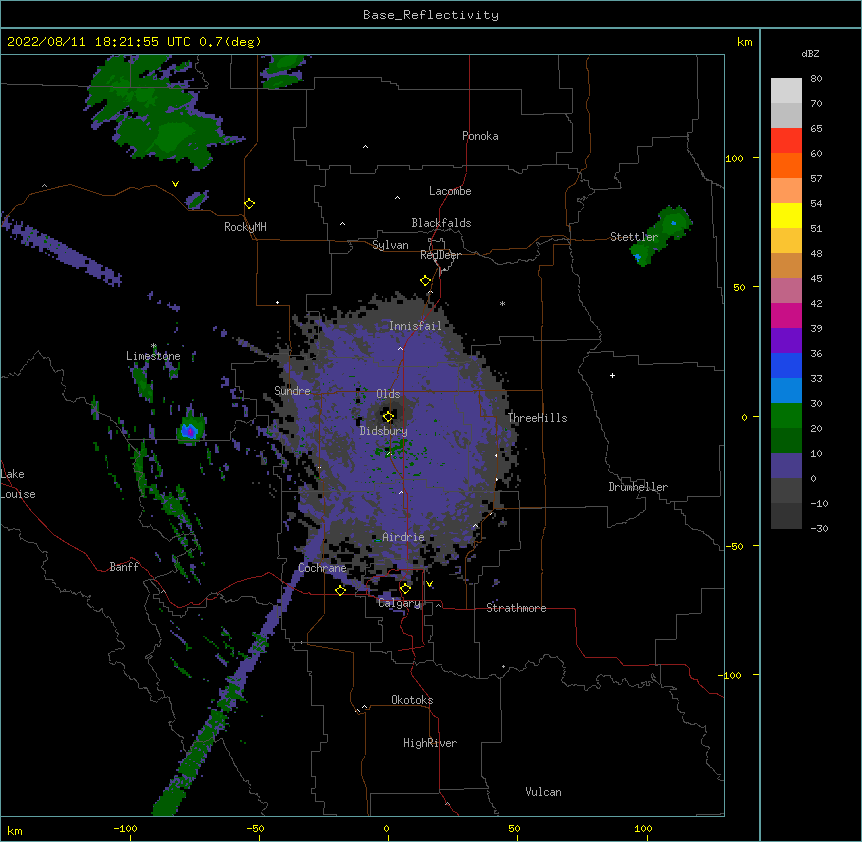
Task: Select the pale gray top swatch of the legend
Action: 786,90
